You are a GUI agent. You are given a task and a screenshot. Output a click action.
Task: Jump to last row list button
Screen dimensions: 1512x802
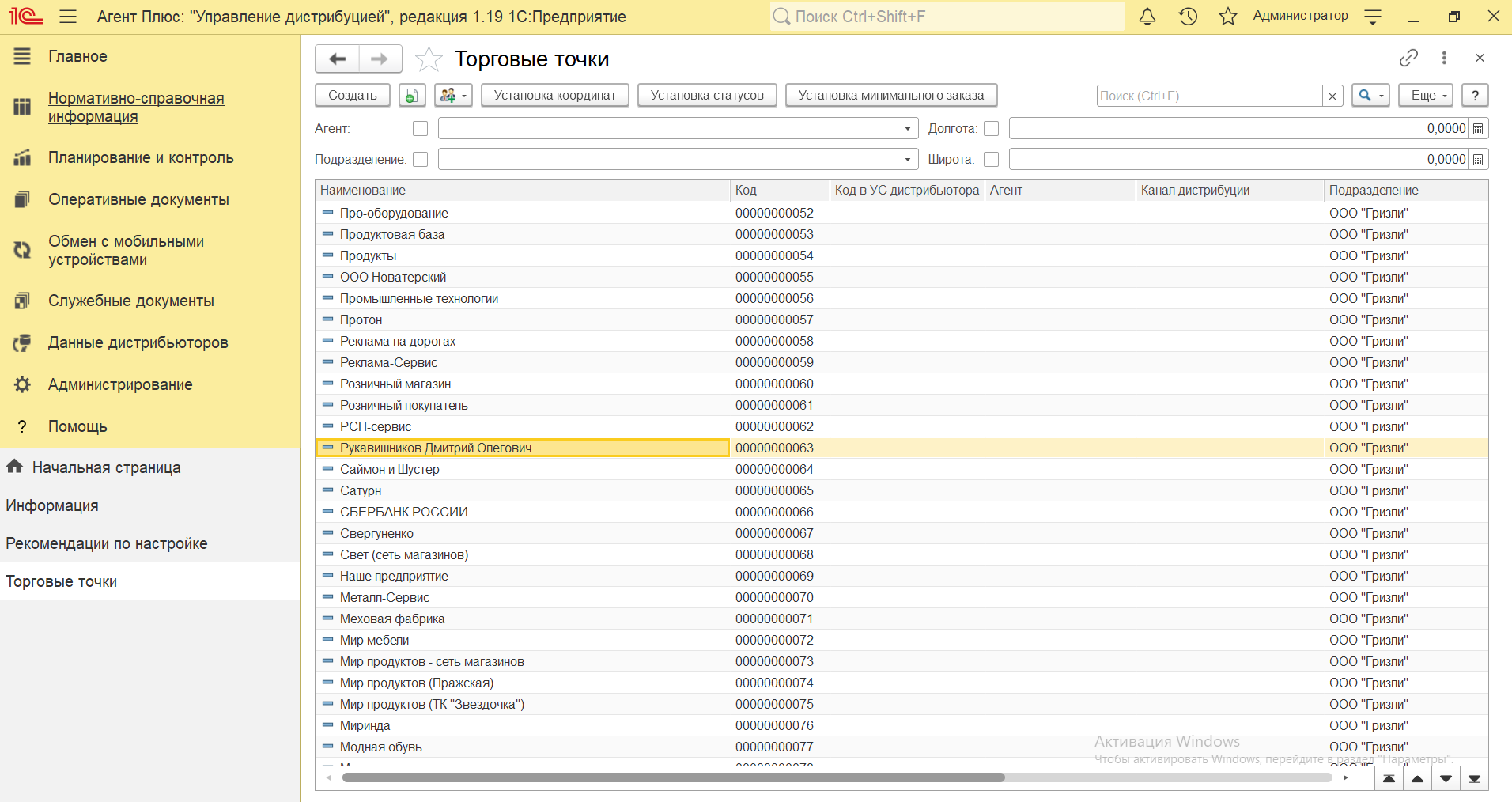1474,779
